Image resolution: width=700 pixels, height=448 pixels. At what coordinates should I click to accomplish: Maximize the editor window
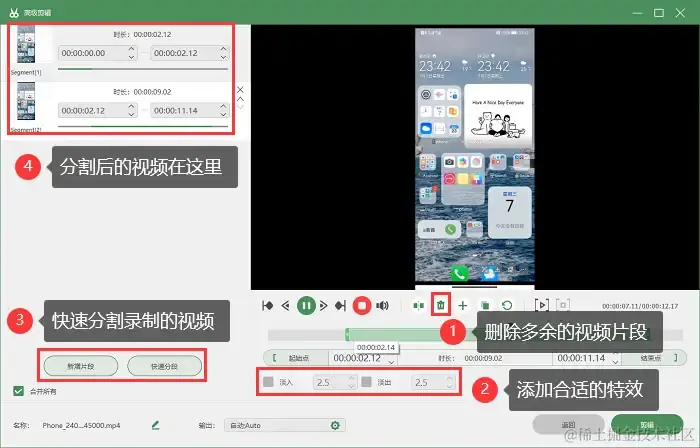[x=658, y=13]
